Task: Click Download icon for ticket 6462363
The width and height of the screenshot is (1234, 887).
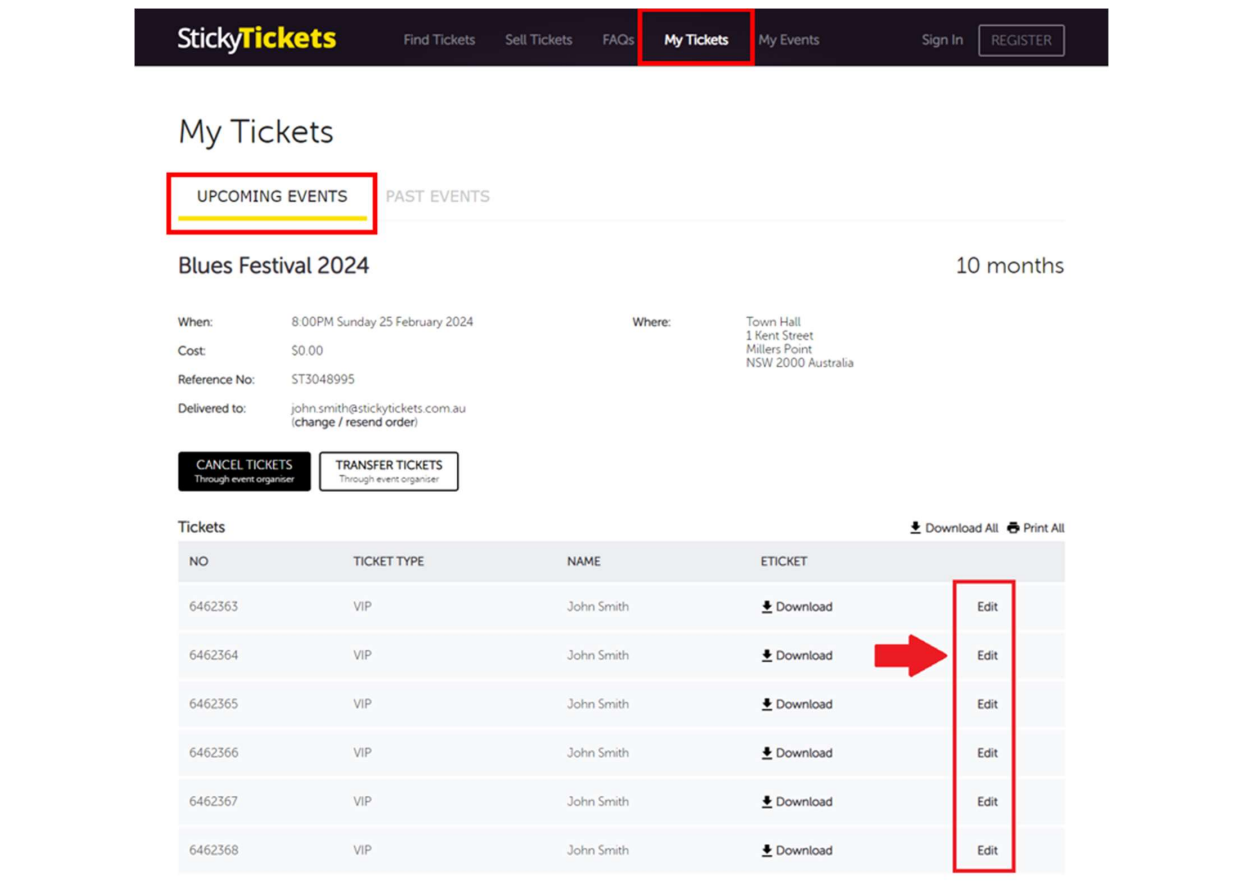Action: (767, 606)
